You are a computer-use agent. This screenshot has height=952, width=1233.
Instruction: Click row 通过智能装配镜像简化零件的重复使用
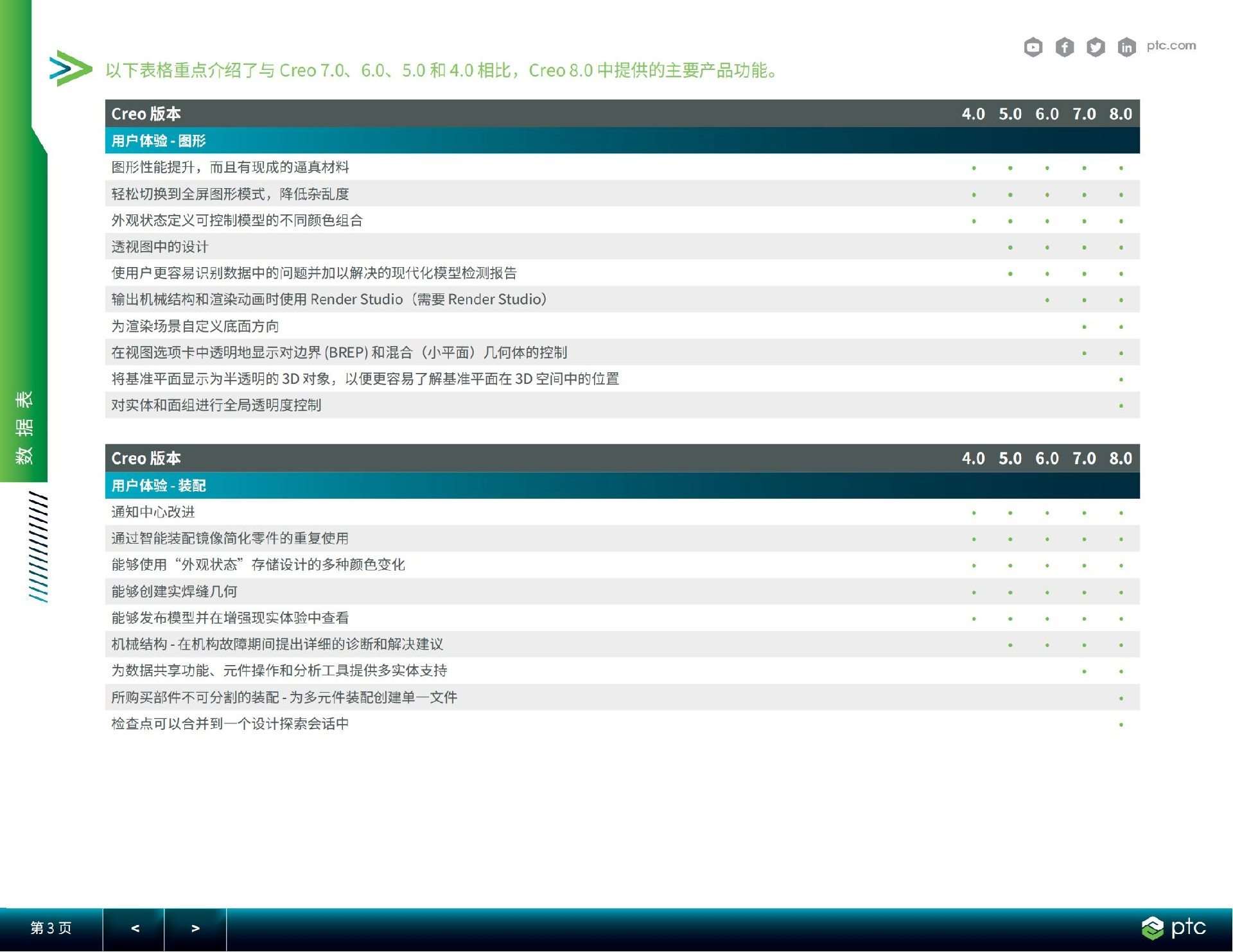point(622,538)
